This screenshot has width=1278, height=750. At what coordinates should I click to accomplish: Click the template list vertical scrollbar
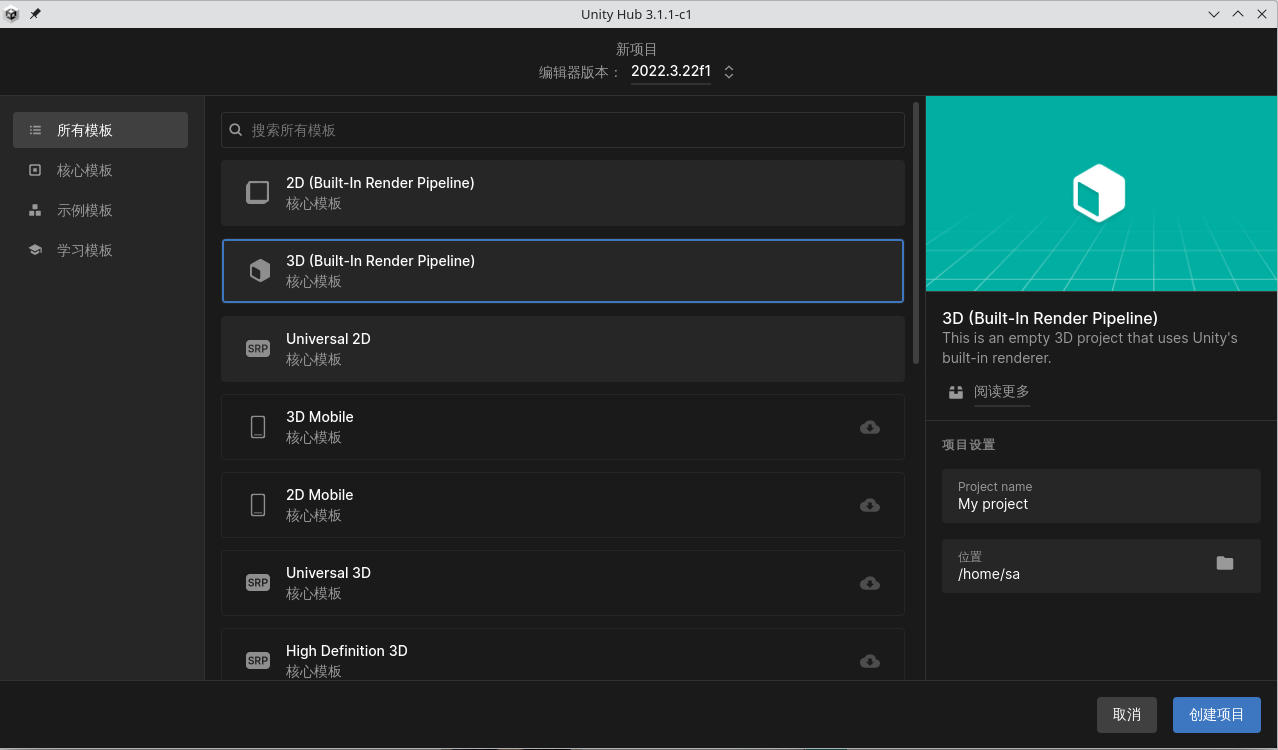[x=916, y=232]
